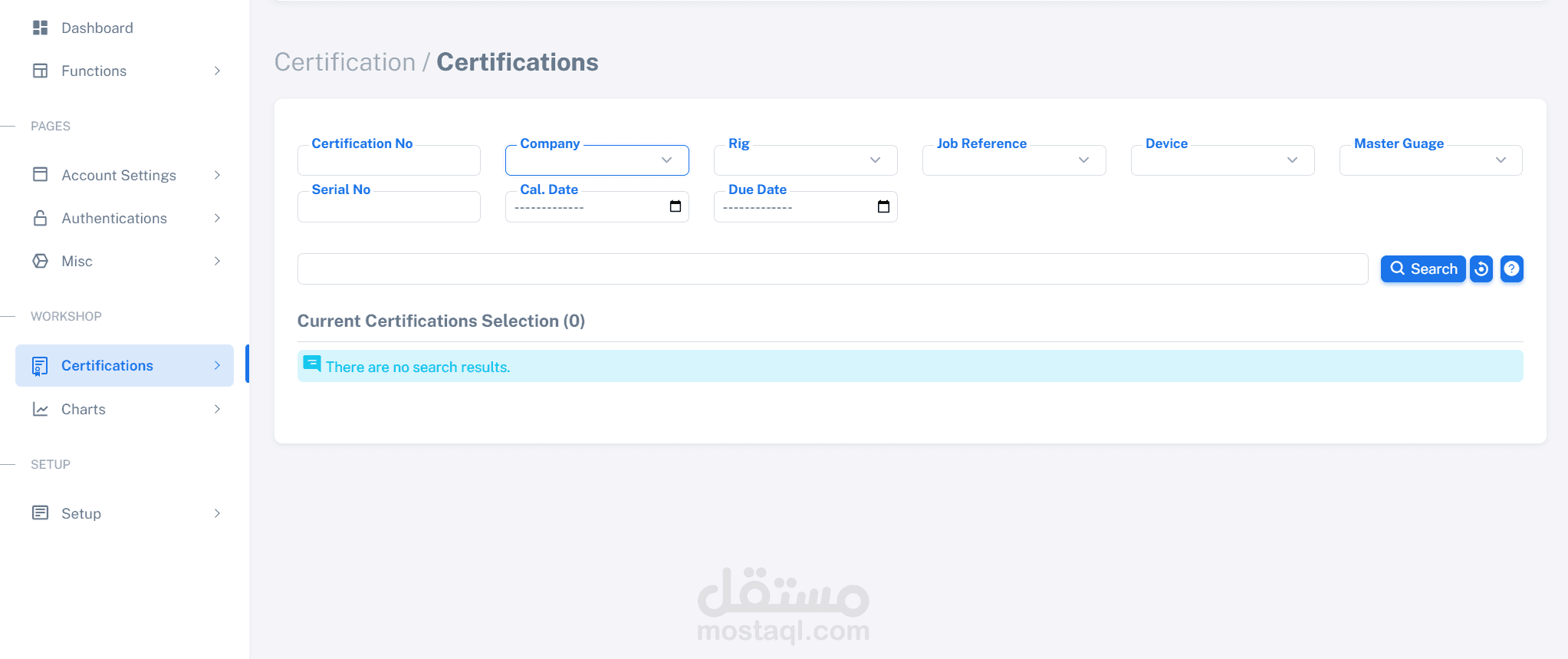The width and height of the screenshot is (1568, 659).
Task: Click the magnifier icon on Search button
Action: tap(1398, 269)
